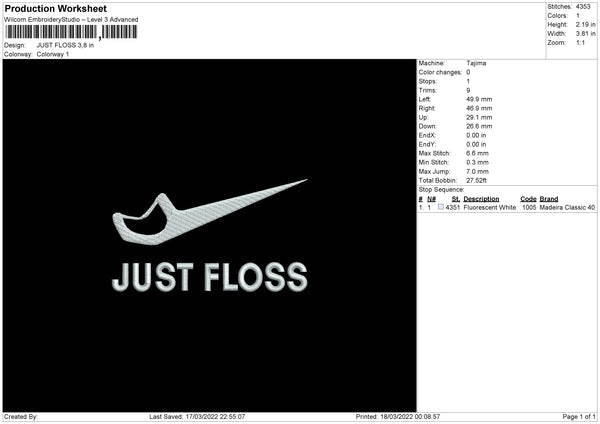Click the 'Page 1 of 1' indicator
Screen dimensions: 600x424
[579, 417]
